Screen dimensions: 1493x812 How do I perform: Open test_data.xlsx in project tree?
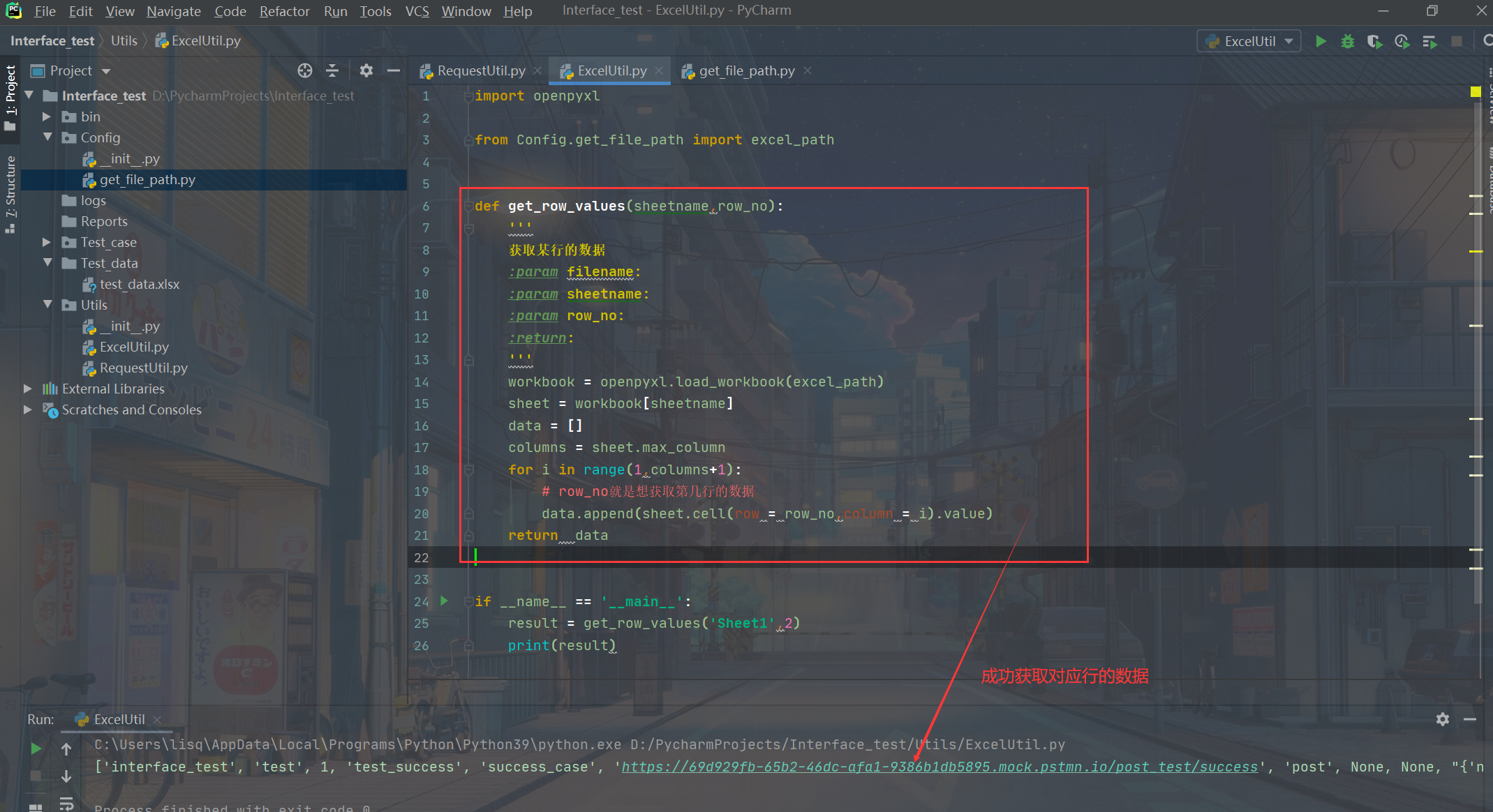140,284
